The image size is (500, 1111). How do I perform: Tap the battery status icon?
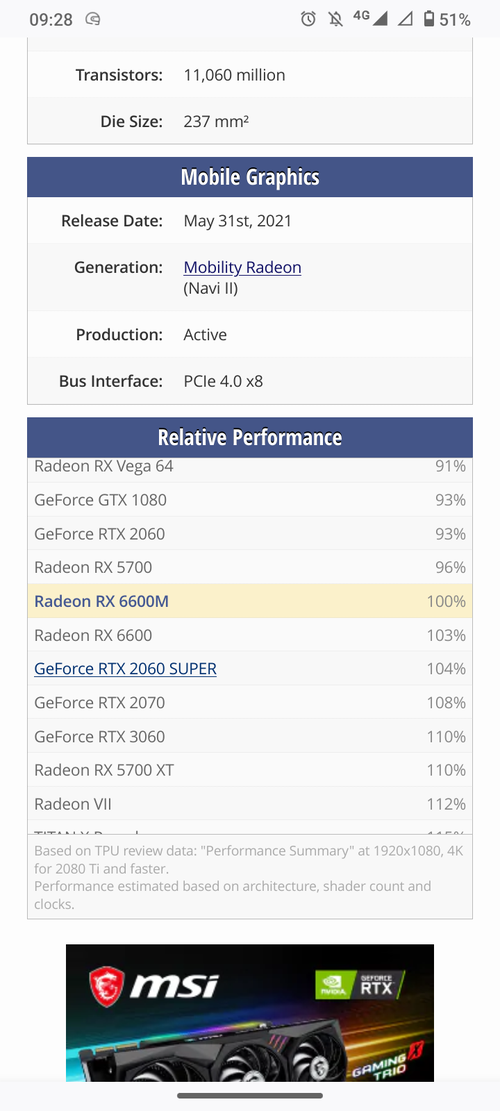(428, 19)
